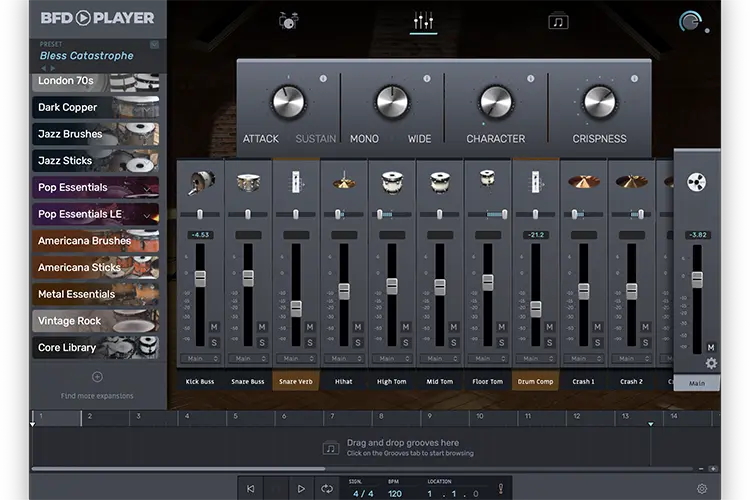Click the Mid Tom drum icon
The image size is (750, 500).
[440, 182]
